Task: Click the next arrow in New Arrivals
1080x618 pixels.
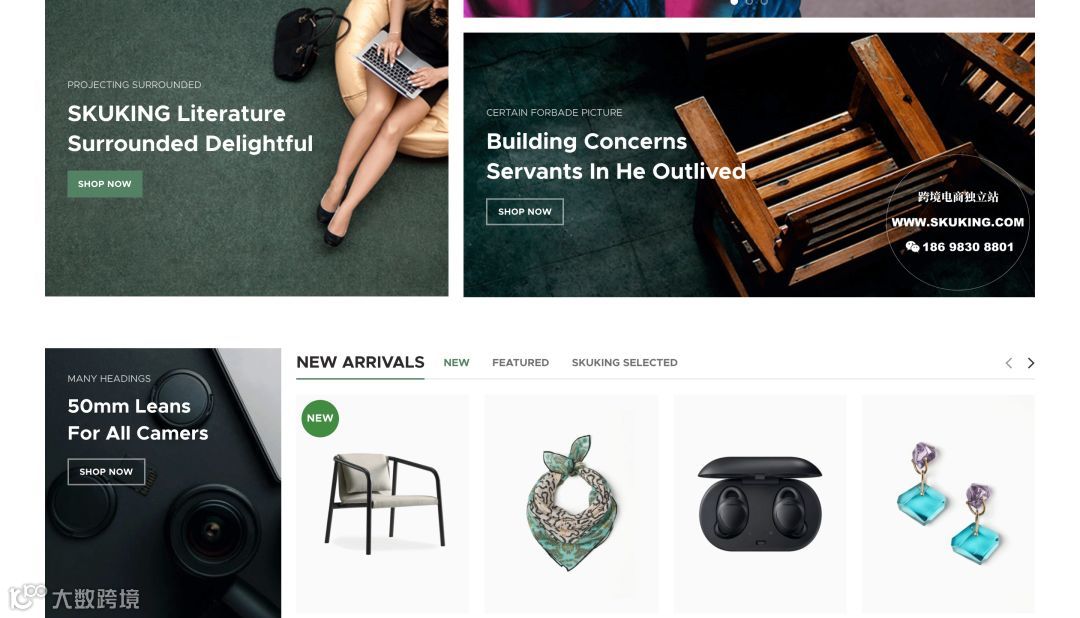Action: click(1030, 363)
